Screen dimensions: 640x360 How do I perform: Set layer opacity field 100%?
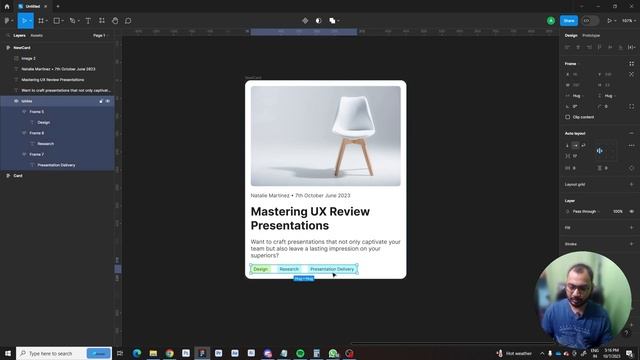coord(618,211)
